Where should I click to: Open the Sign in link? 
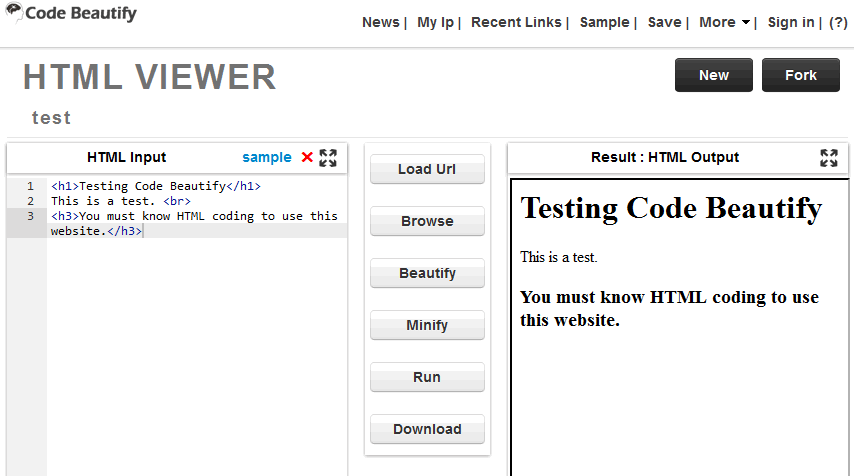click(x=791, y=22)
